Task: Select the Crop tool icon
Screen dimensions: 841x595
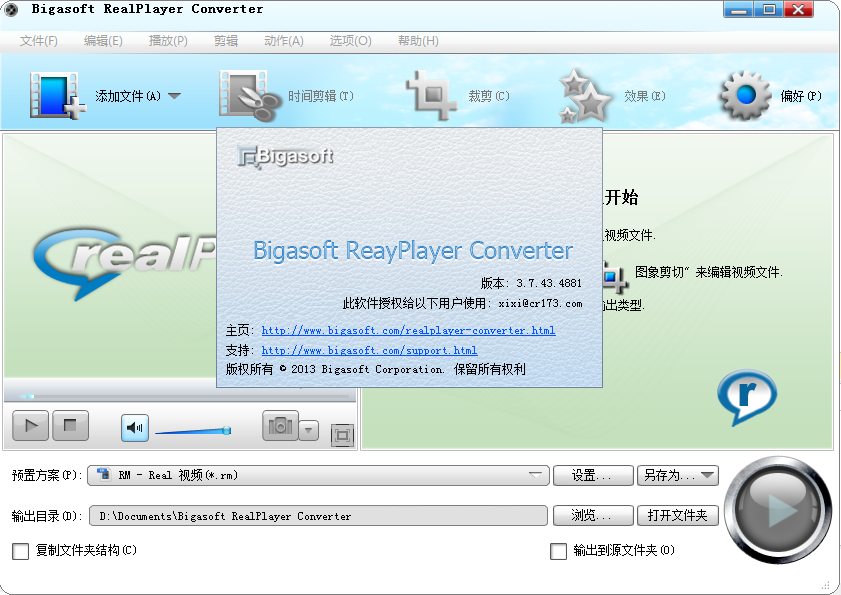Action: [x=431, y=96]
